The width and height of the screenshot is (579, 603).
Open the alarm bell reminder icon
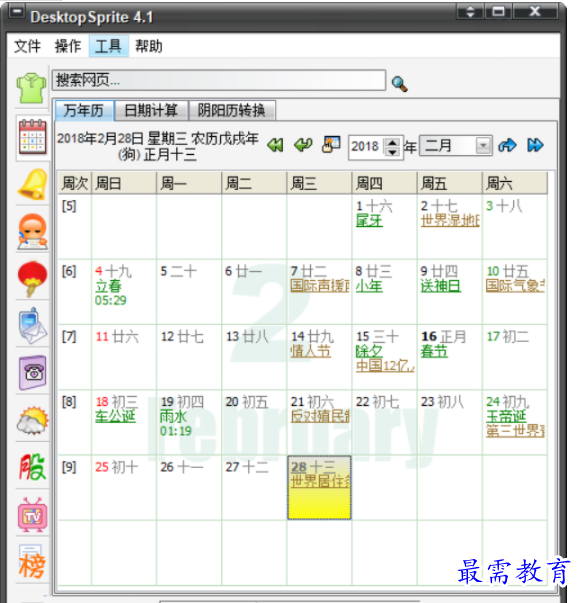coord(33,185)
